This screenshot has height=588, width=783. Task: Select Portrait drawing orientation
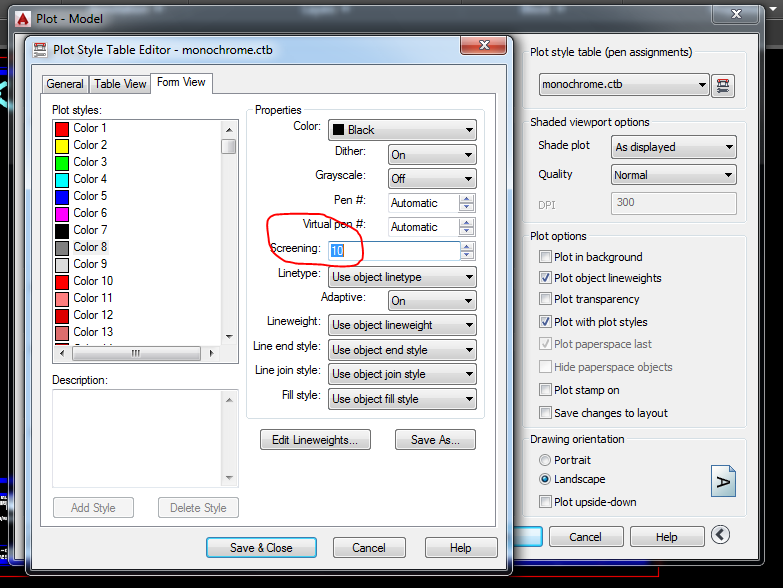coord(545,460)
